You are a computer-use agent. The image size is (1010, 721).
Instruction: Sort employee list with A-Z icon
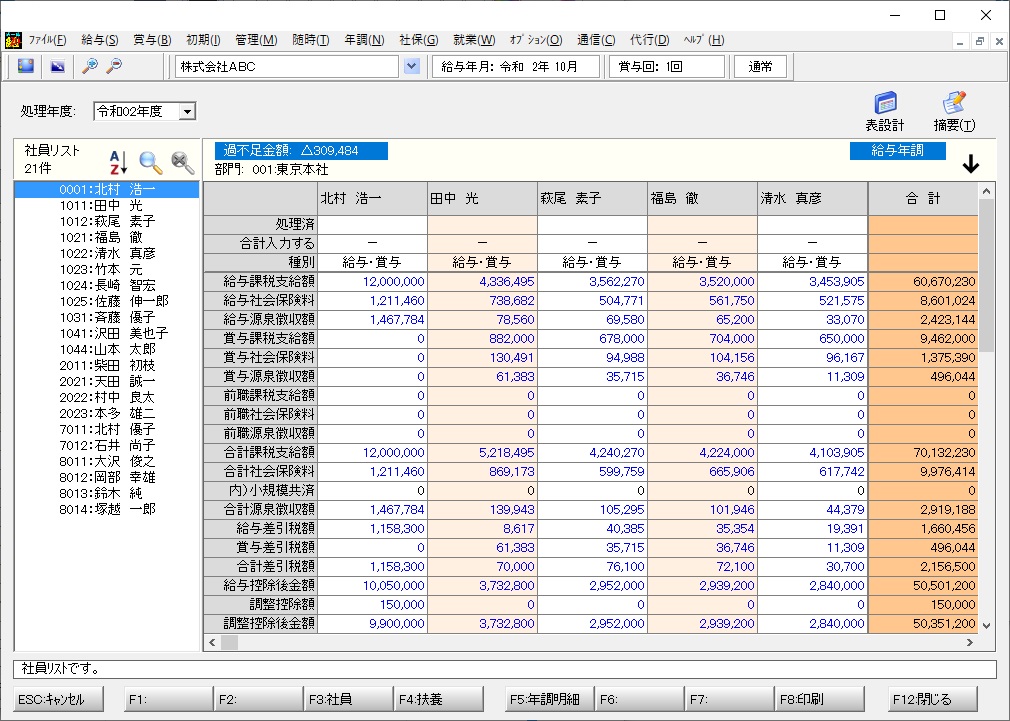118,162
